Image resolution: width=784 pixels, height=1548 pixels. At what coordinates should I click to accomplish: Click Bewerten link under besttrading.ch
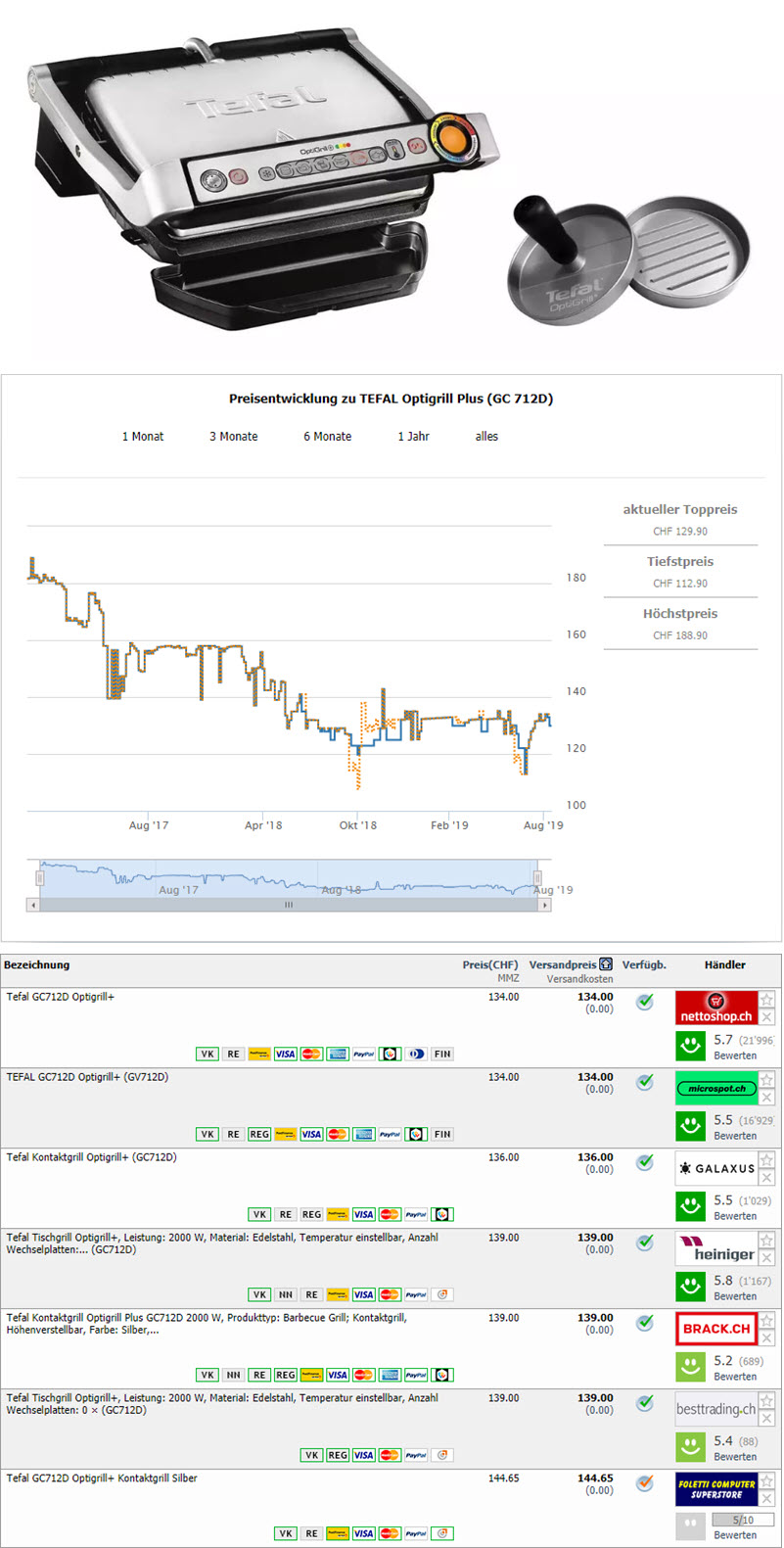coord(735,1457)
